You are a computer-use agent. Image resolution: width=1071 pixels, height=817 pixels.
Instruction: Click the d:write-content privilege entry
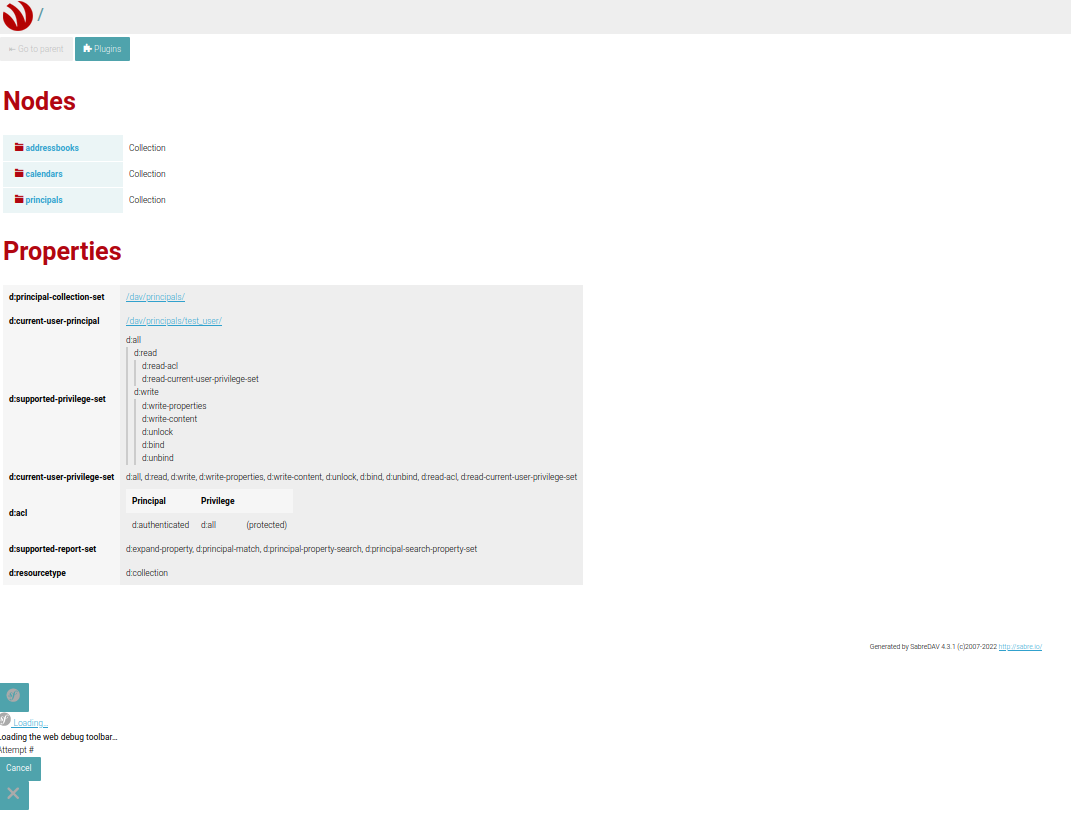169,419
